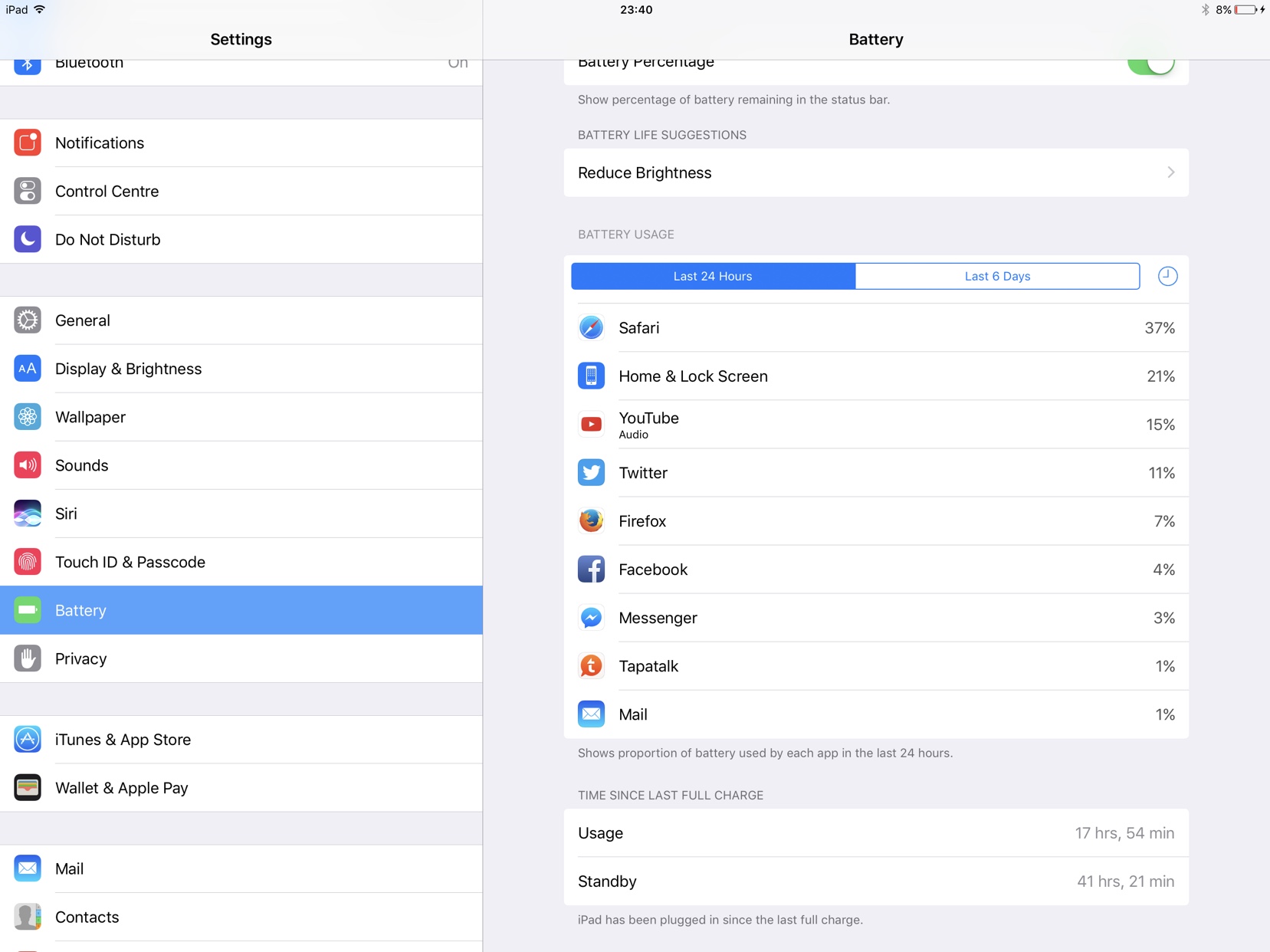The width and height of the screenshot is (1270, 952).
Task: Tap the Bluetooth icon in status bar
Action: (1205, 10)
